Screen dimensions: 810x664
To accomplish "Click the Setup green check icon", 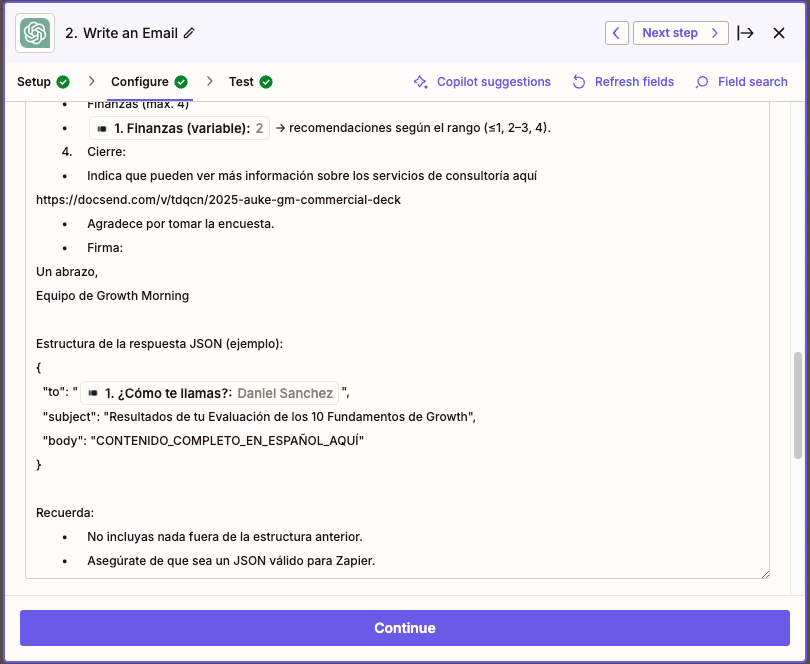I will 63,82.
